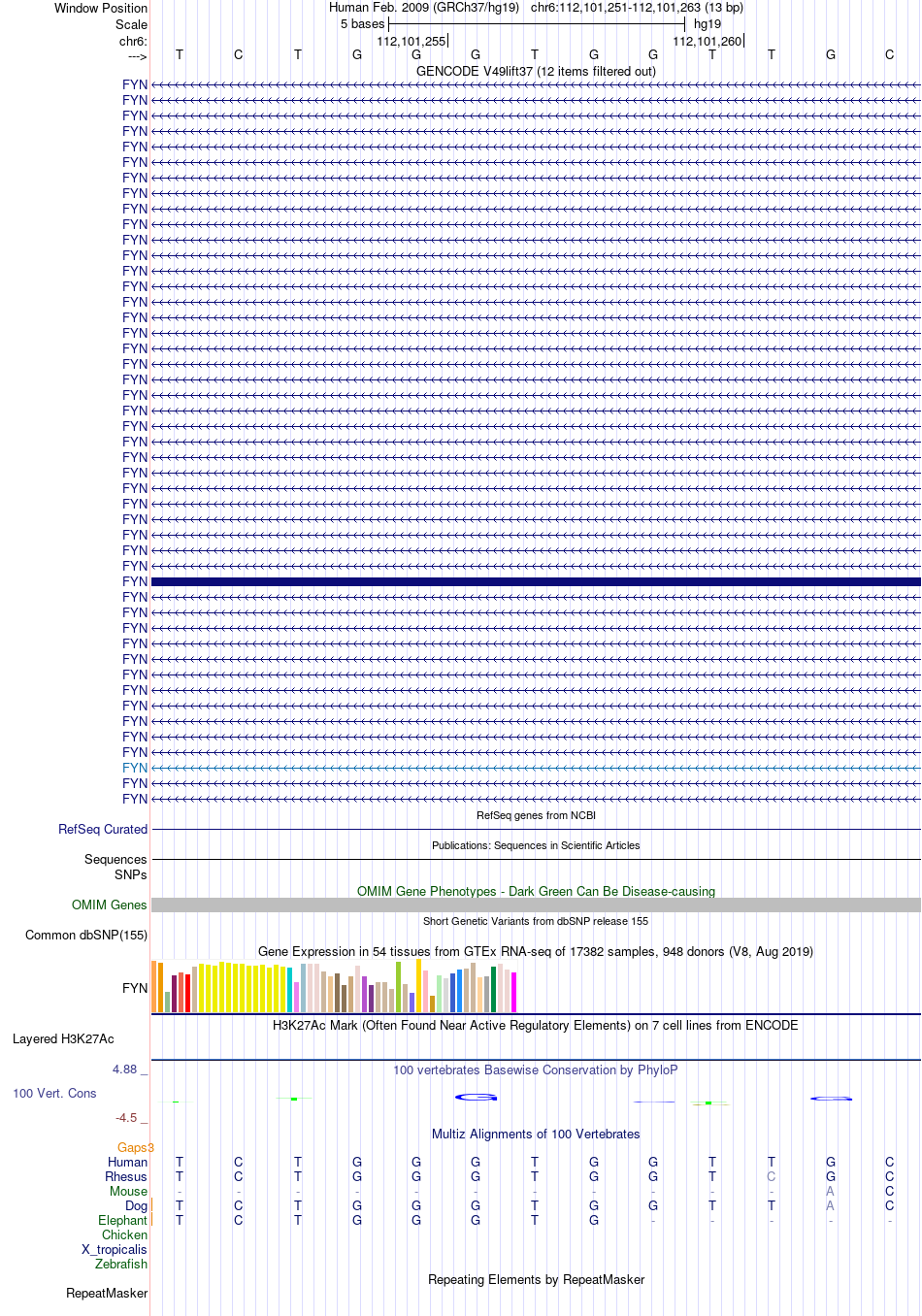Select the Rhesus alignment row label
Image resolution: width=922 pixels, height=1316 pixels.
126,1176
